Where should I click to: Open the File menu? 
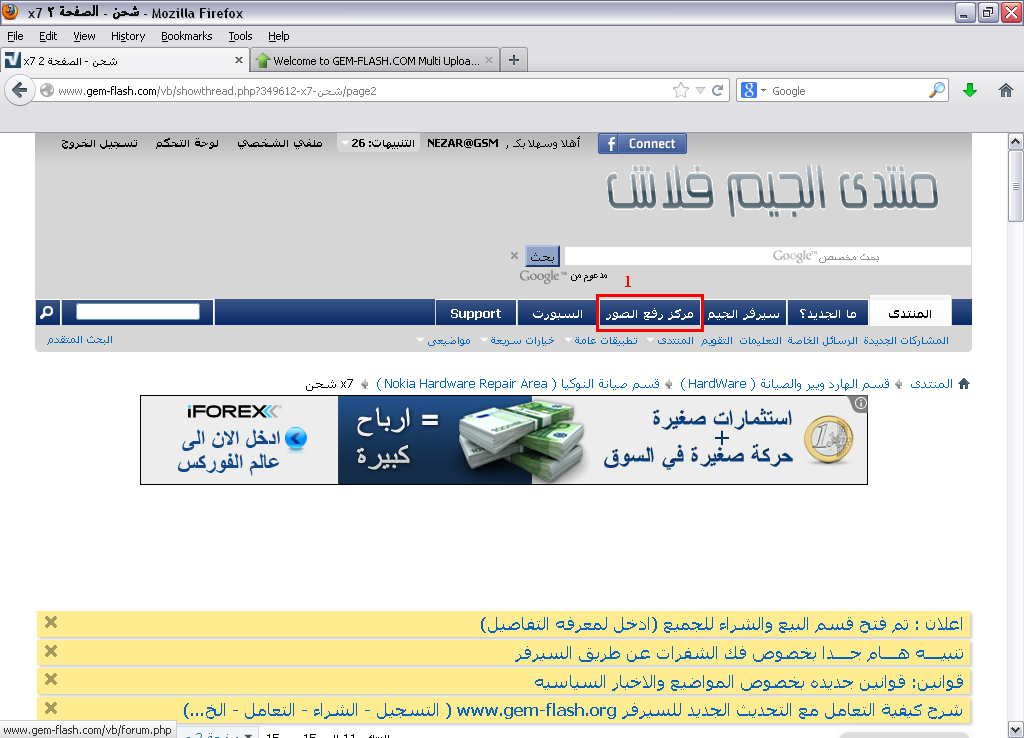coord(15,36)
